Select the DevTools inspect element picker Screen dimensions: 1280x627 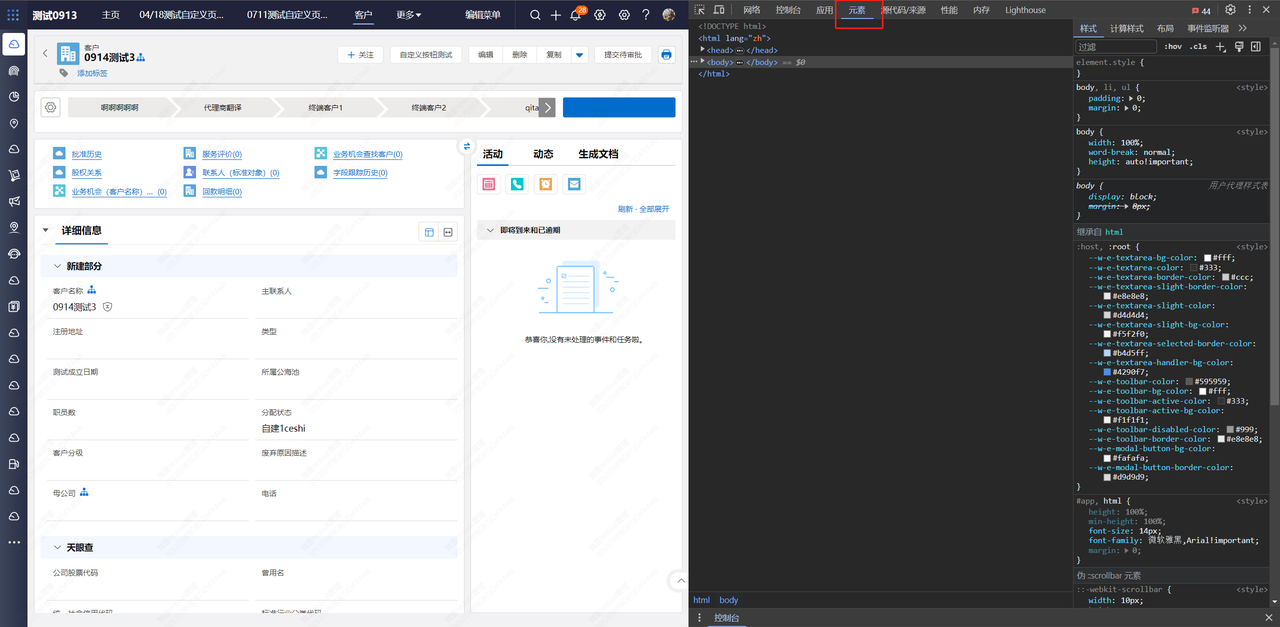coord(700,10)
